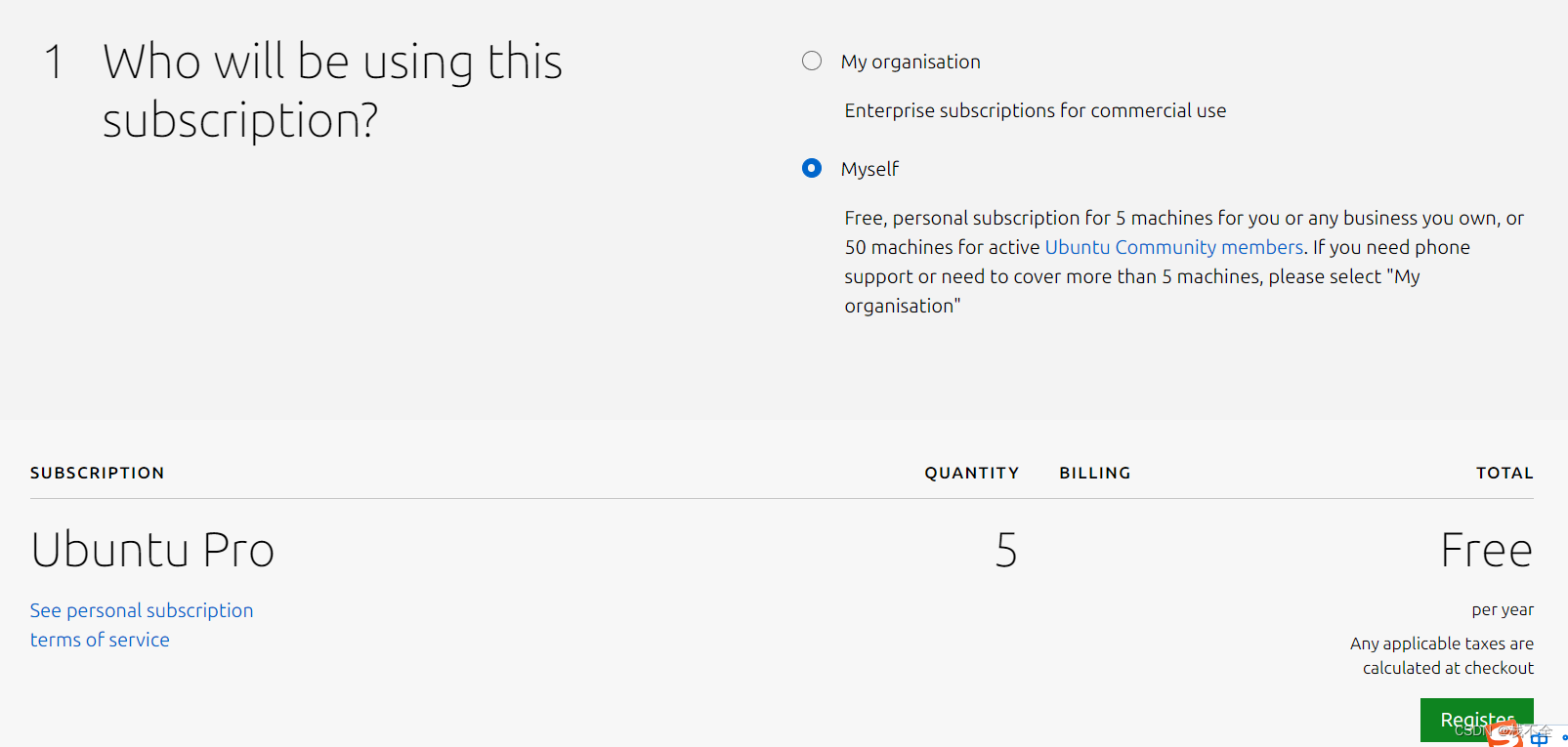Click the quantity value 5

coord(1006,550)
